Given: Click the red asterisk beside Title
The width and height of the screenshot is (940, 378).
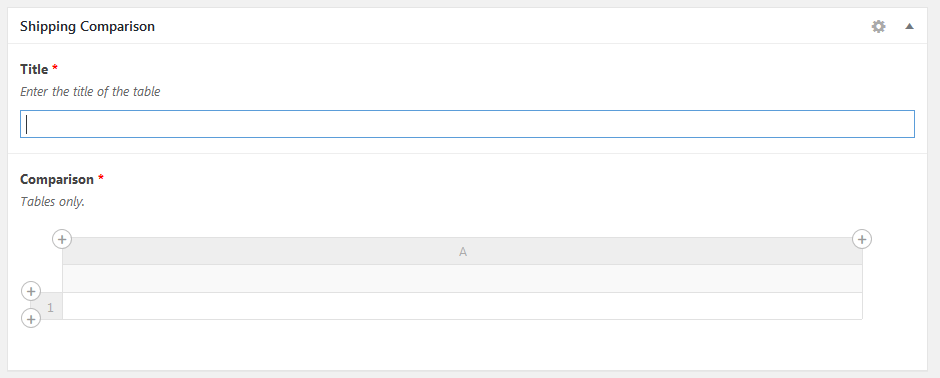Looking at the screenshot, I should [55, 68].
